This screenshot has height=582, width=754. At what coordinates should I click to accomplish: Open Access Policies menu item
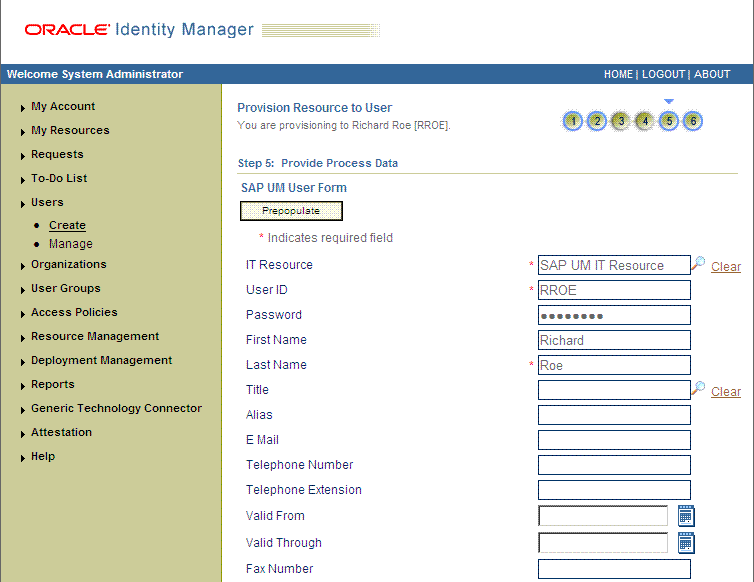[x=74, y=313]
